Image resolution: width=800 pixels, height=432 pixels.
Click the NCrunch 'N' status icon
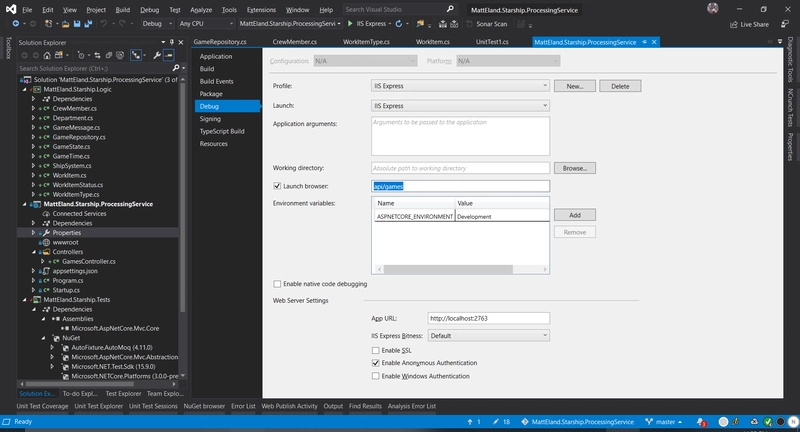coord(793,422)
